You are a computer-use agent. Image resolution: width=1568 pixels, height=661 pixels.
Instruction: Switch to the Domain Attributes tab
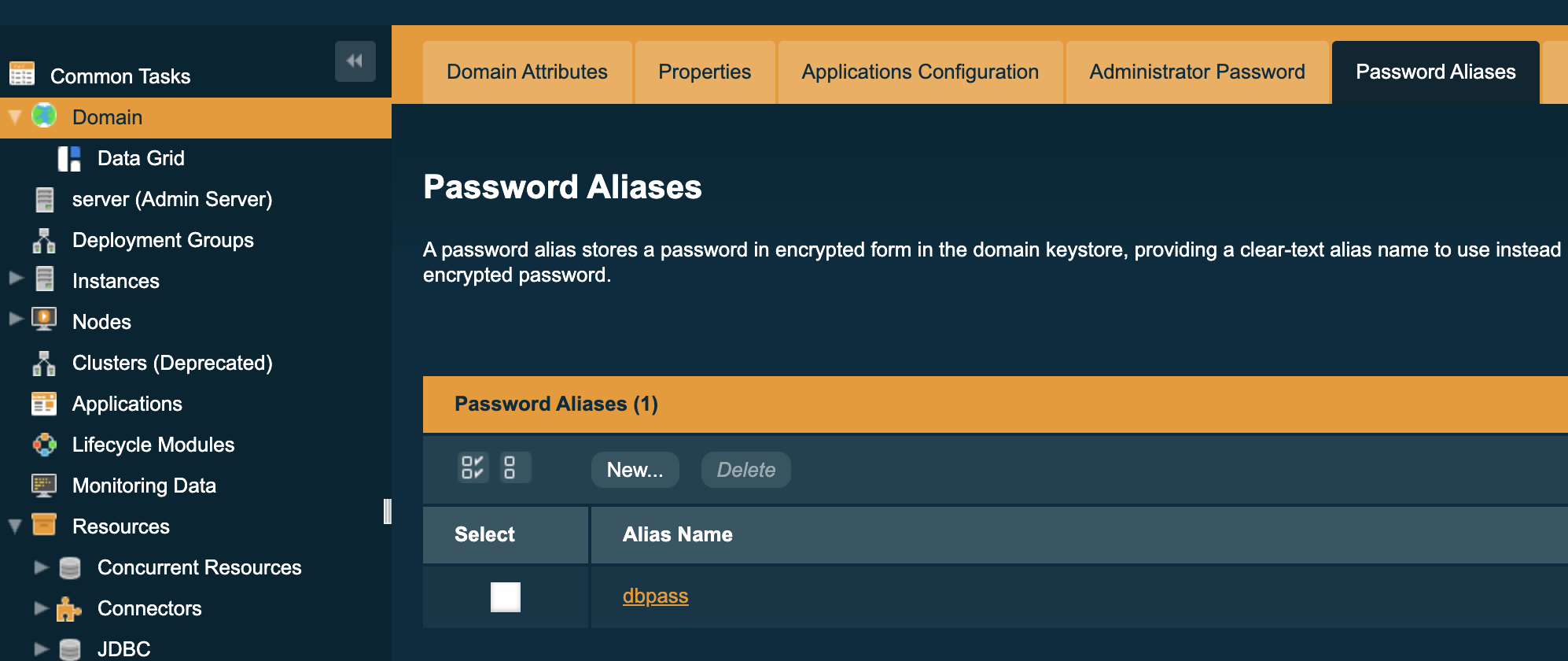click(x=527, y=72)
